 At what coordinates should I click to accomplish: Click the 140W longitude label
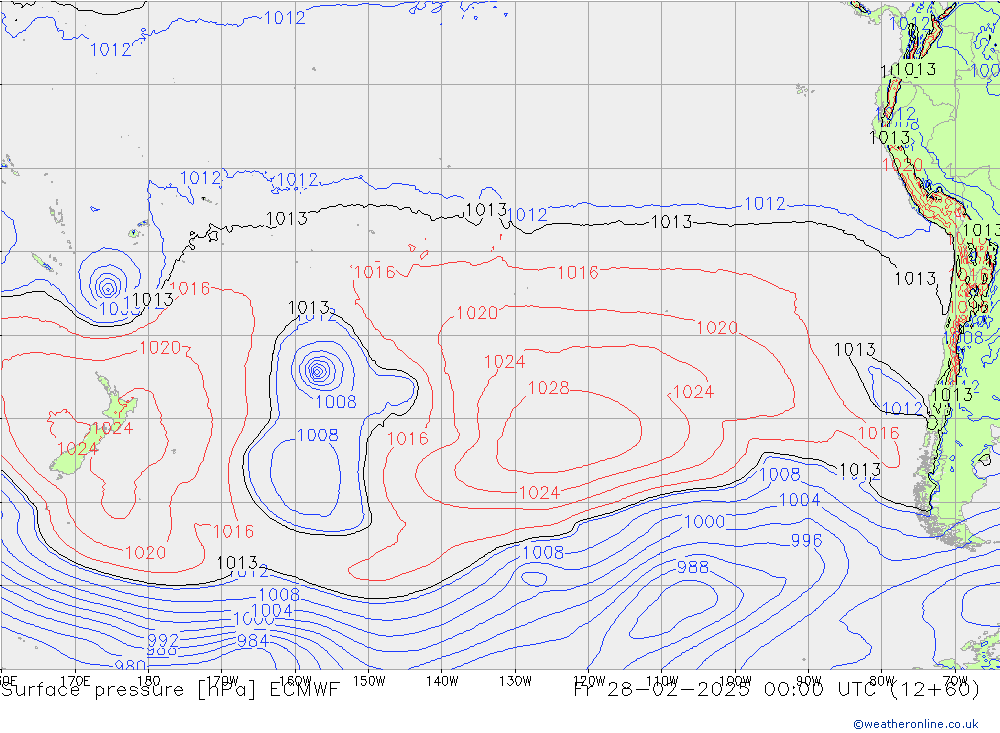[x=441, y=680]
